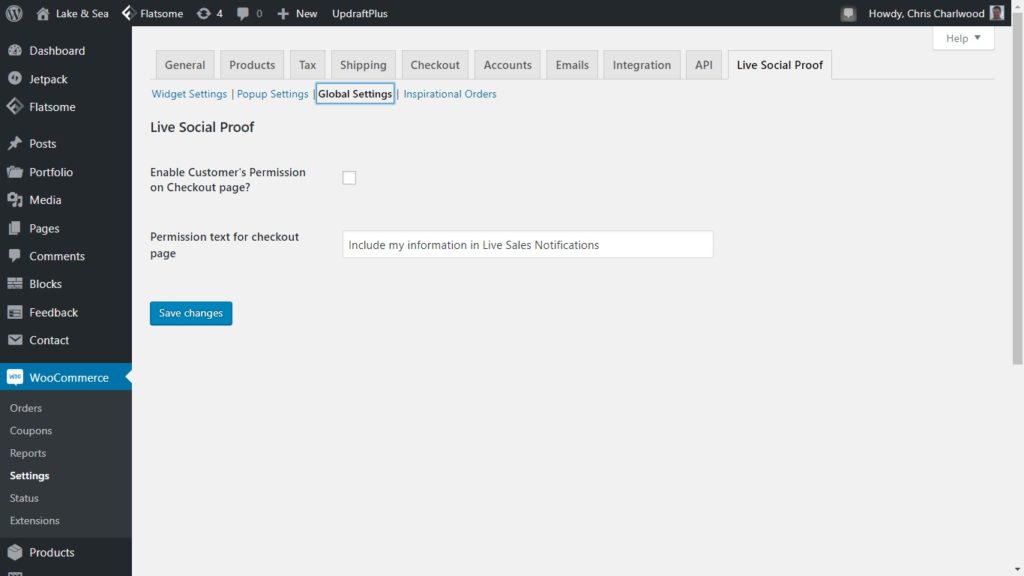Image resolution: width=1024 pixels, height=576 pixels.
Task: Switch to the API tab
Action: 703,65
